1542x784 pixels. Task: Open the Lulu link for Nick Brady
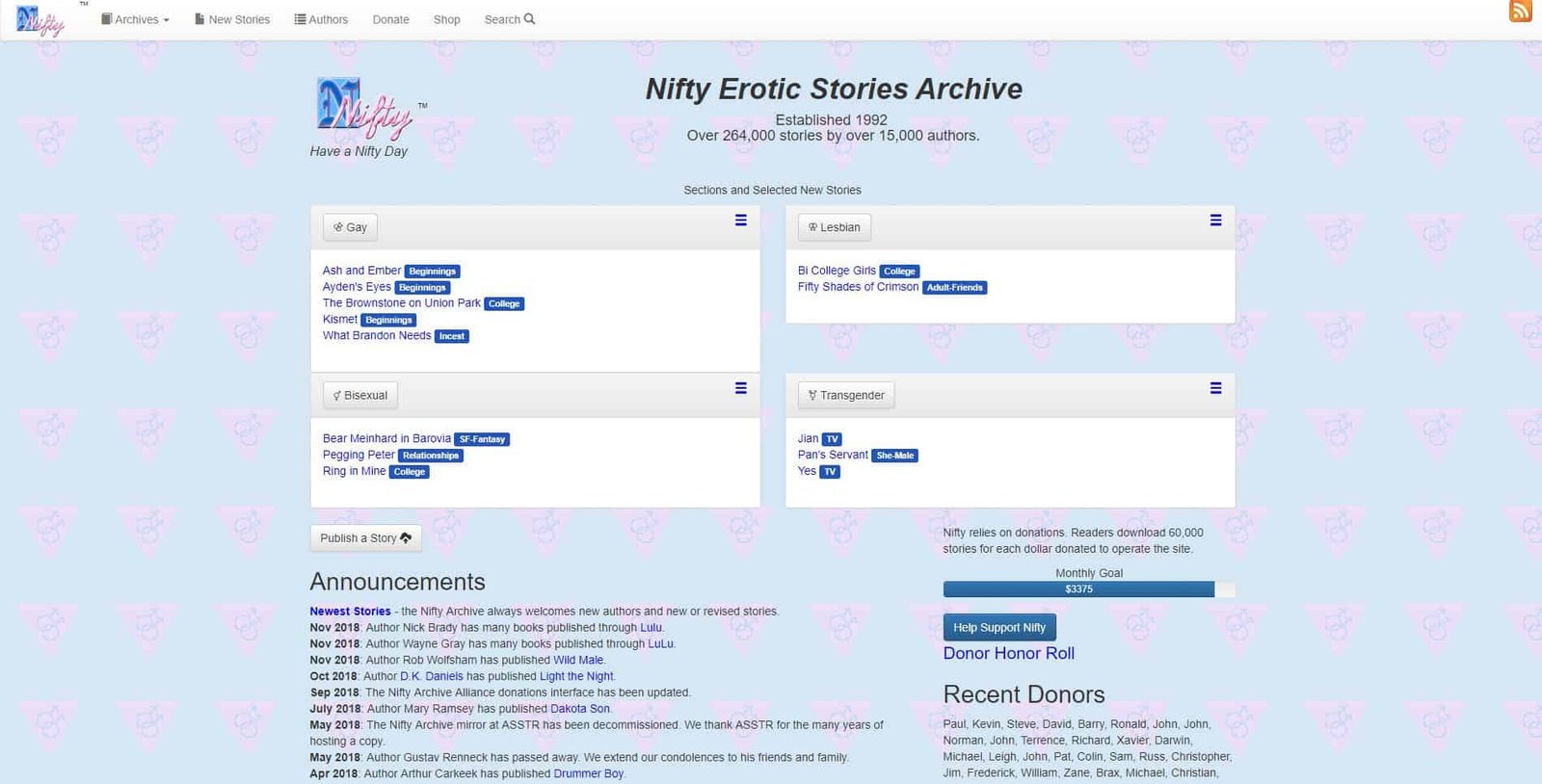(x=651, y=628)
